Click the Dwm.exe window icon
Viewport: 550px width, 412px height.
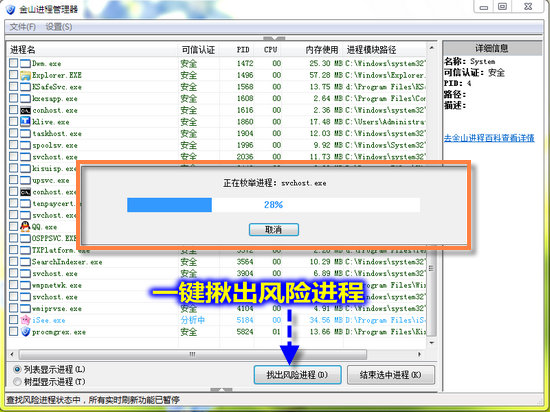25,63
